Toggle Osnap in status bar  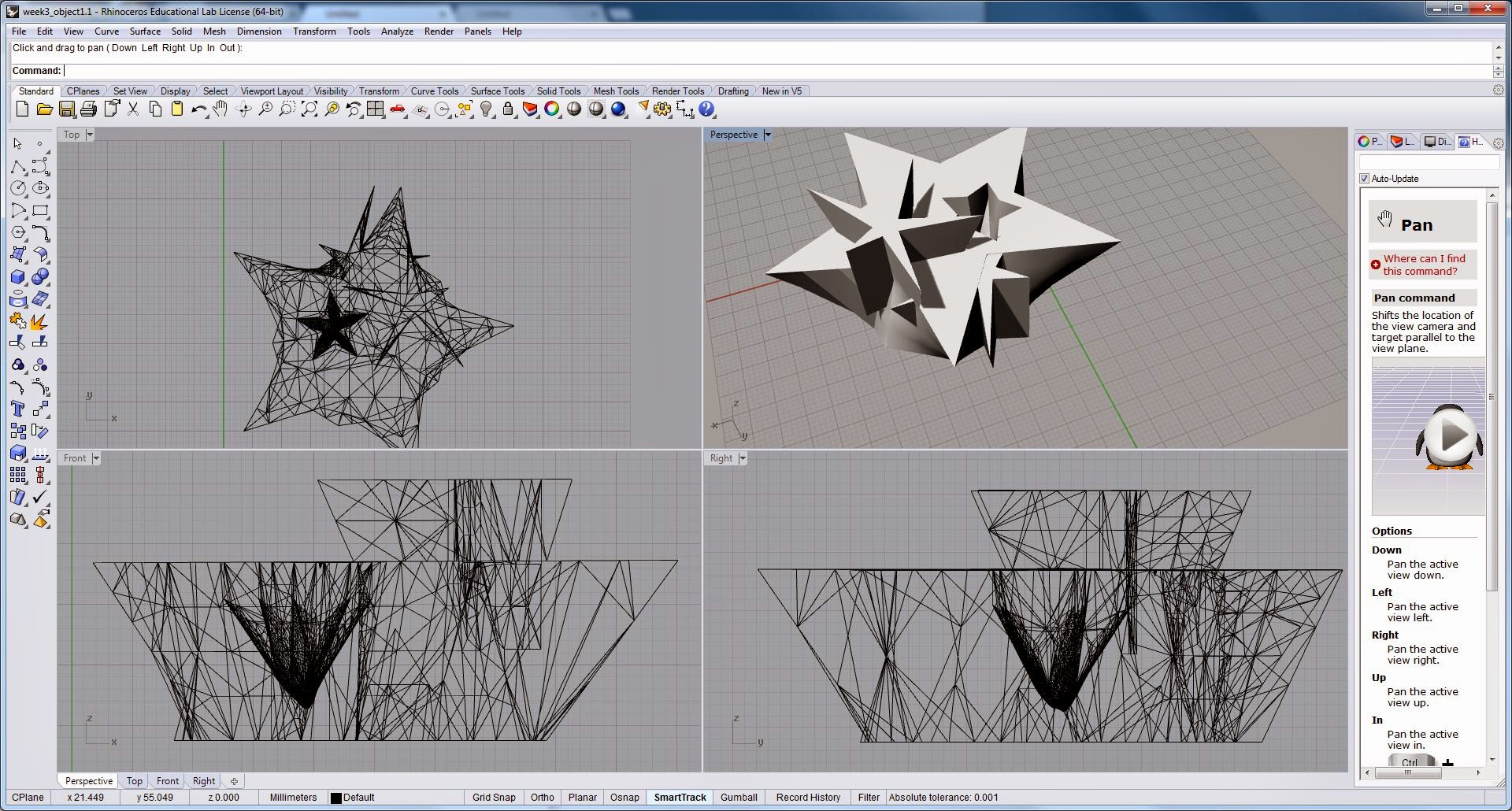(x=624, y=797)
